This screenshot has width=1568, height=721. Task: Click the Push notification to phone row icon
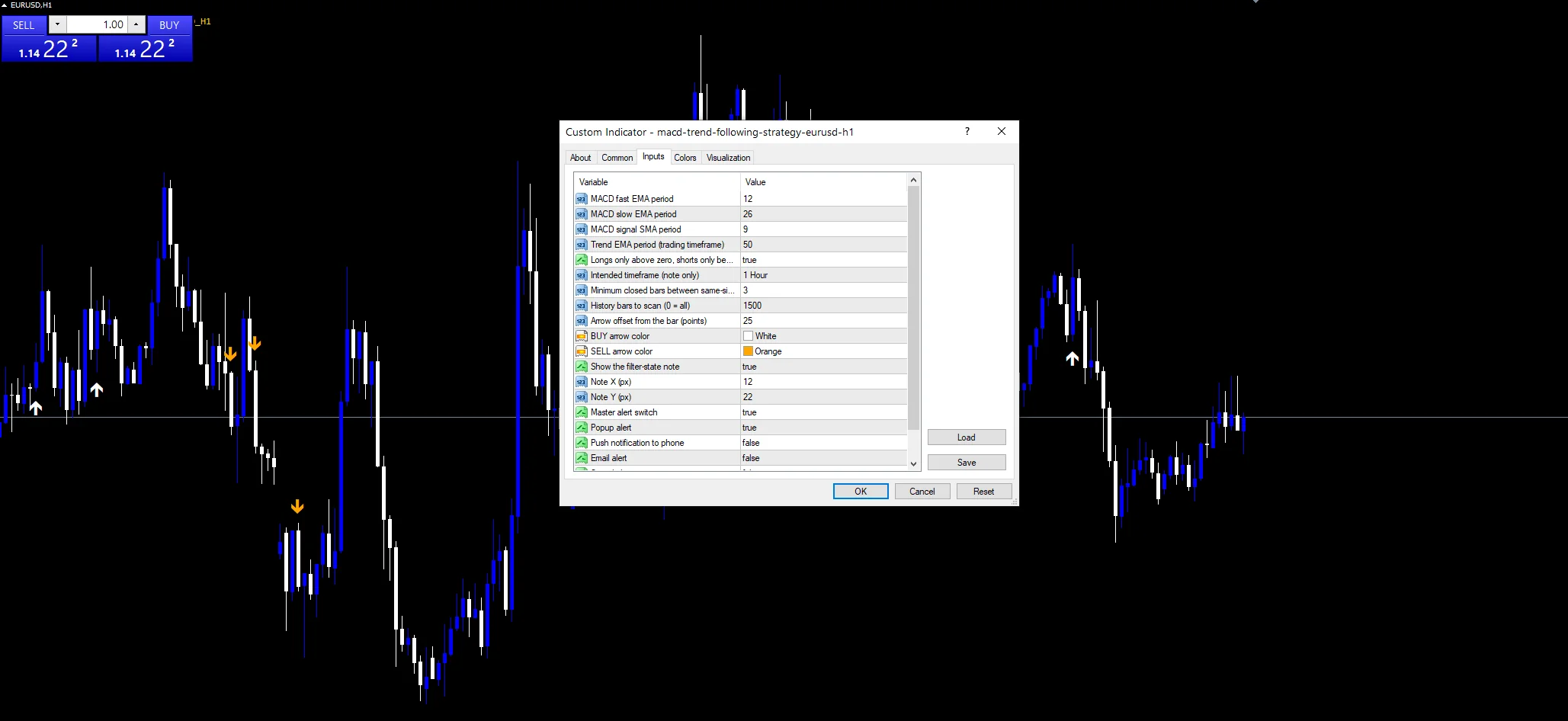582,443
